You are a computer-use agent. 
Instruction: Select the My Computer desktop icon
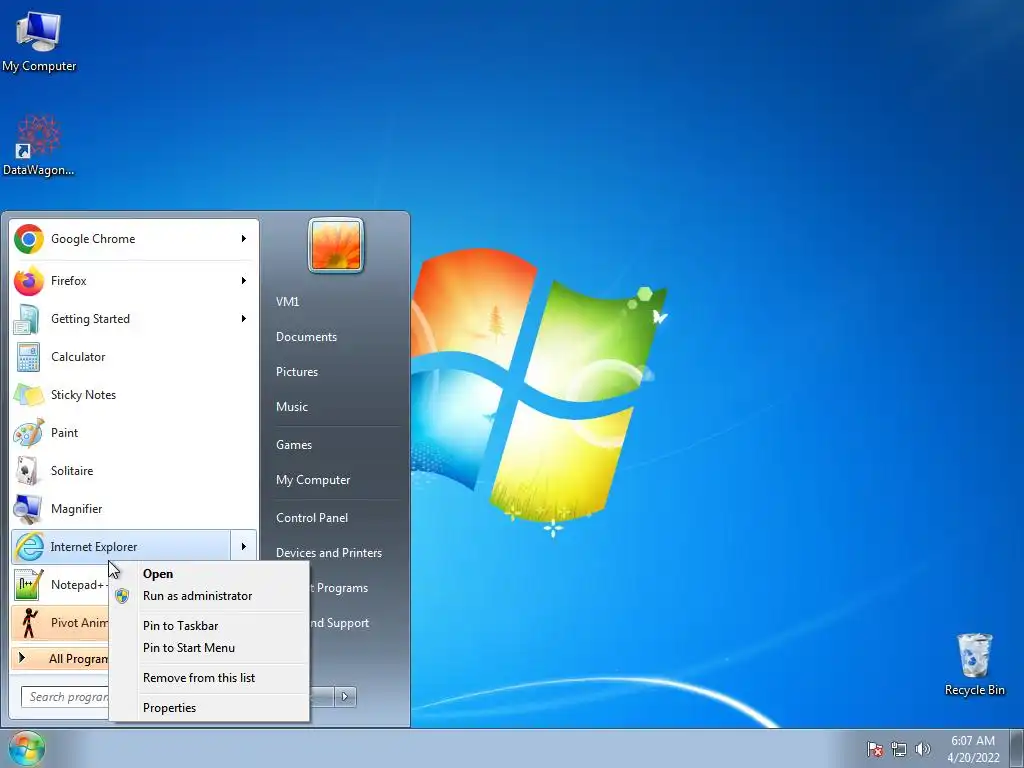tap(39, 41)
